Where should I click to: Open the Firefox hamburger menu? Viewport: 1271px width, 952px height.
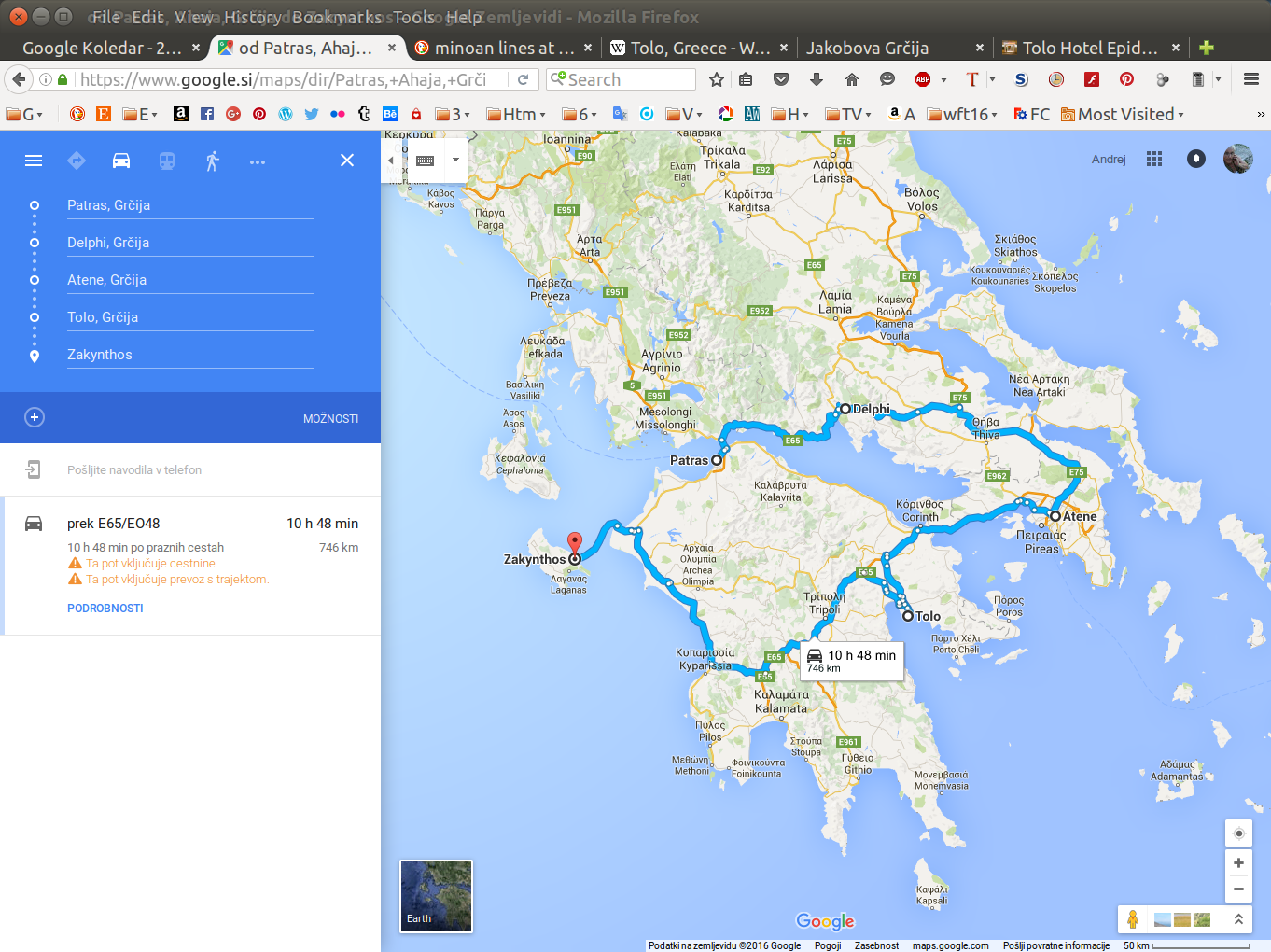point(1251,79)
